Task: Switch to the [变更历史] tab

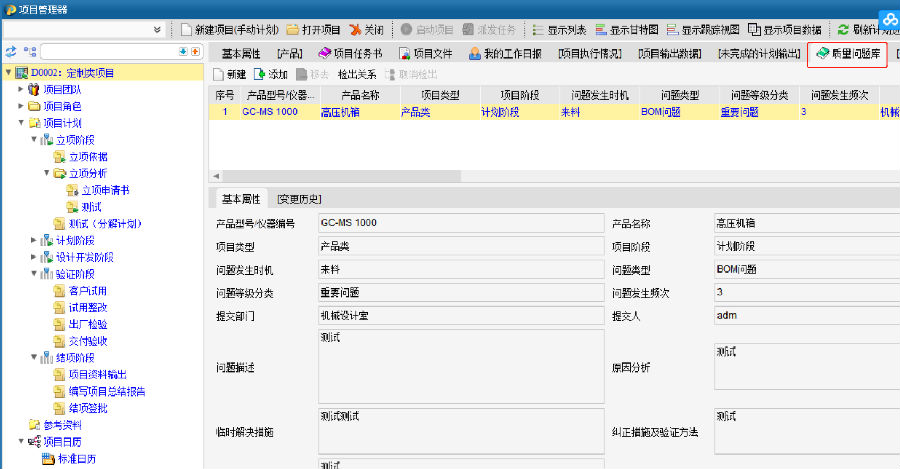Action: point(299,199)
